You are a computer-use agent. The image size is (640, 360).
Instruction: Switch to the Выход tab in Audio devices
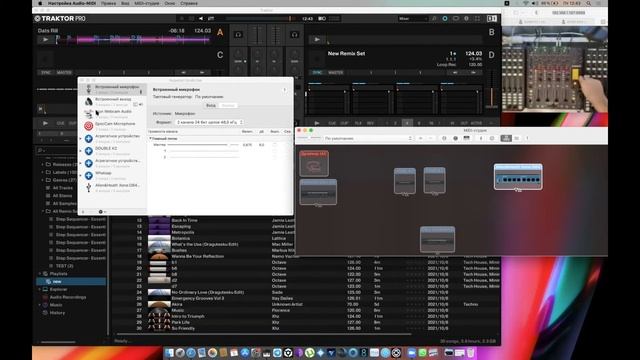(x=228, y=105)
